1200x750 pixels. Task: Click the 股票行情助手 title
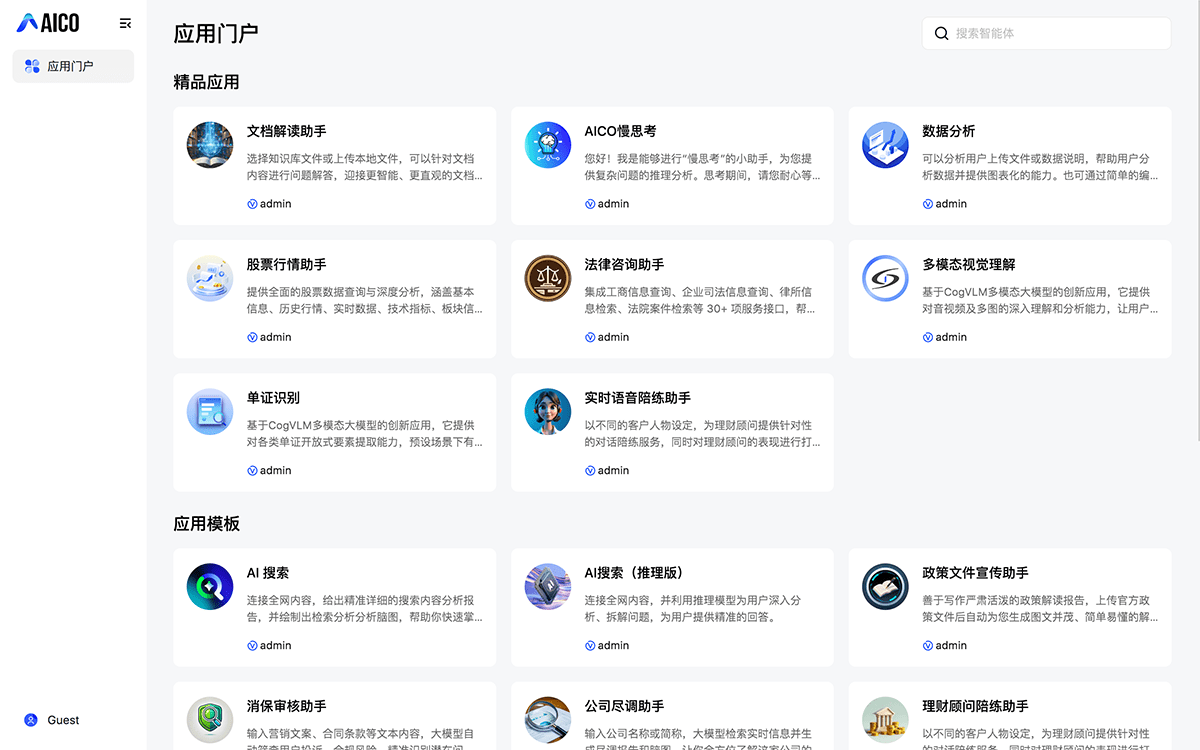286,264
